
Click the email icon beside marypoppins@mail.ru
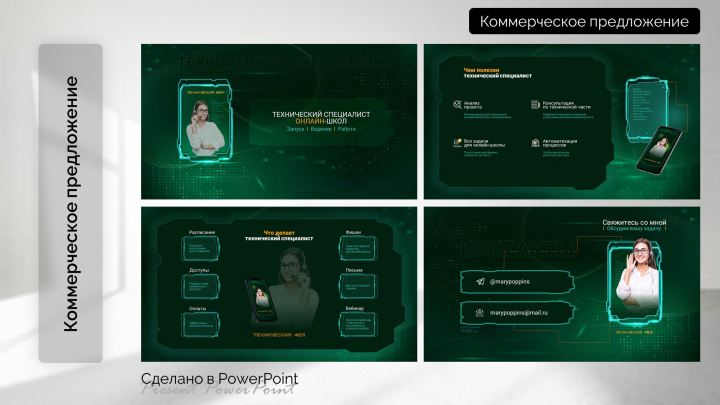click(479, 313)
